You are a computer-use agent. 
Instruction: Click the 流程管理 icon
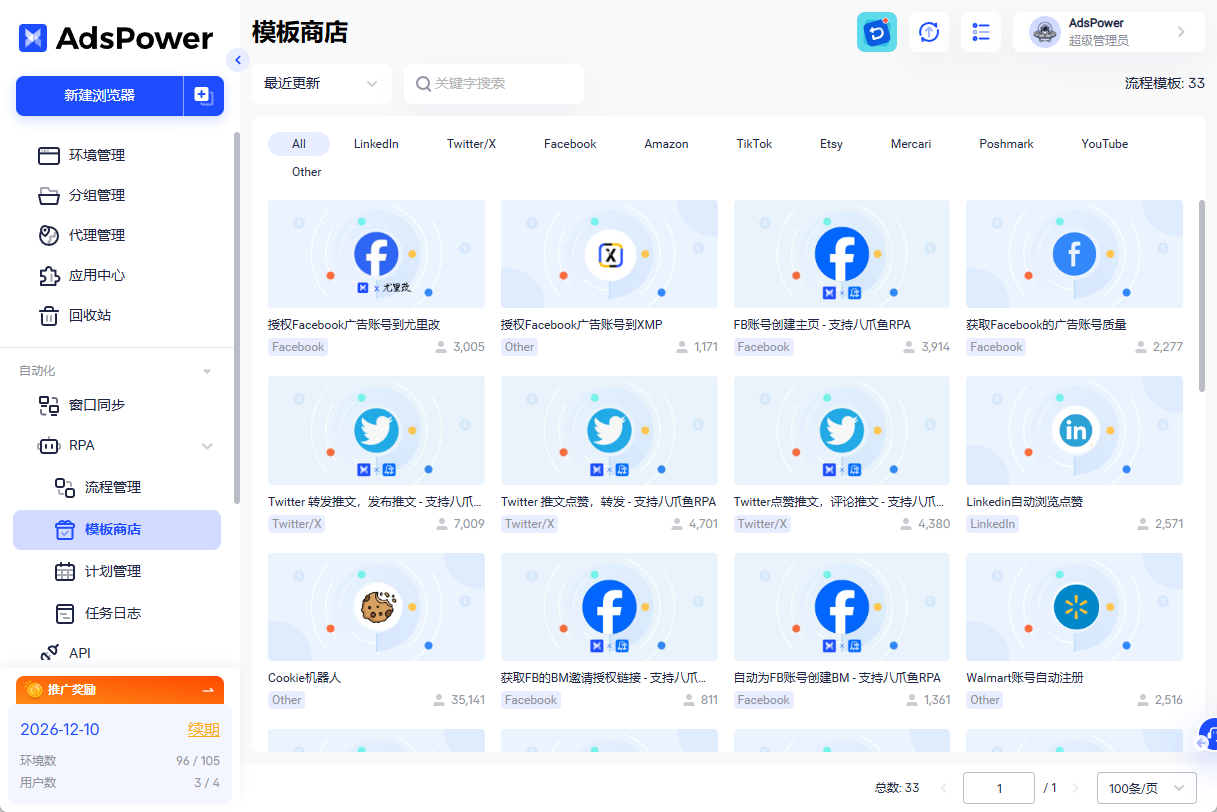[x=65, y=487]
